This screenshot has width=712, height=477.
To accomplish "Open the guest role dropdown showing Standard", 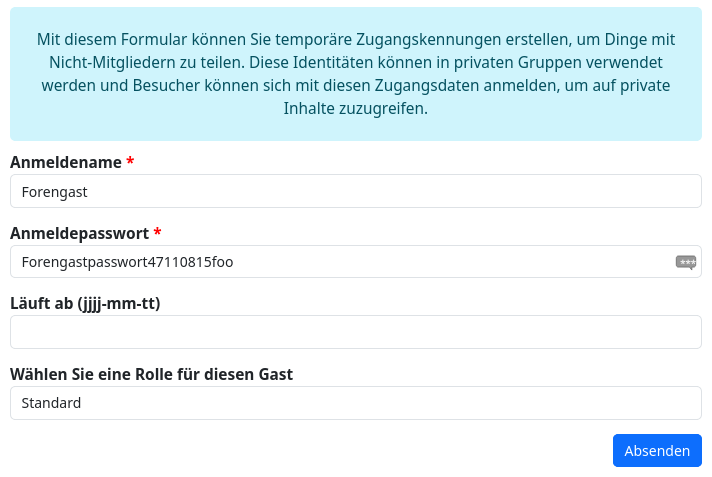I will click(356, 403).
